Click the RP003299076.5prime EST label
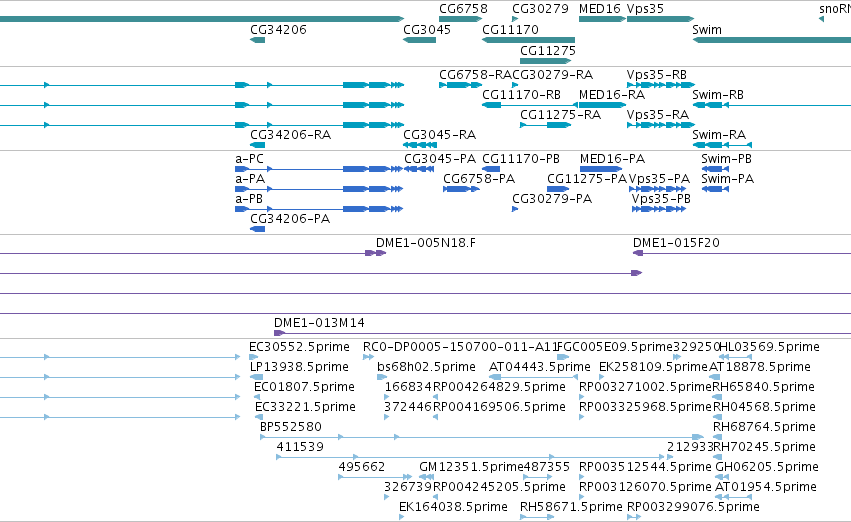 [693, 507]
